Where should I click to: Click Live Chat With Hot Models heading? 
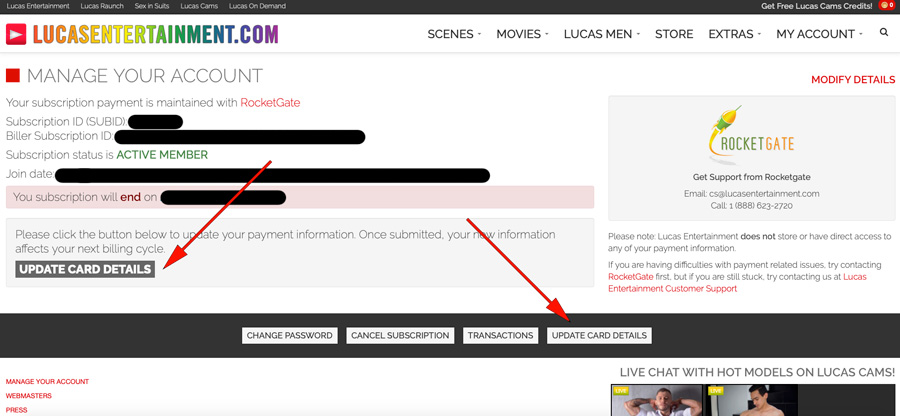pos(757,372)
